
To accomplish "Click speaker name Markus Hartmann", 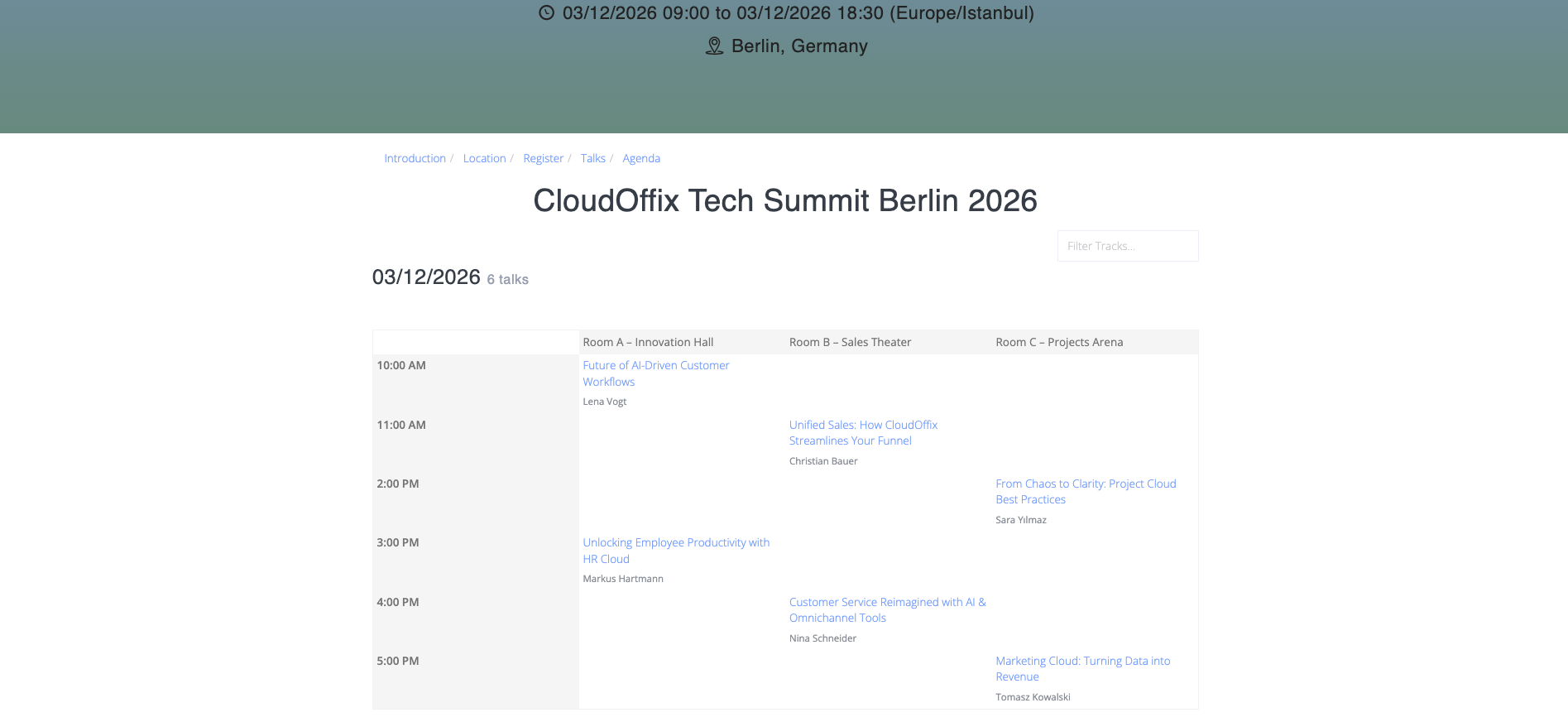I will (623, 579).
